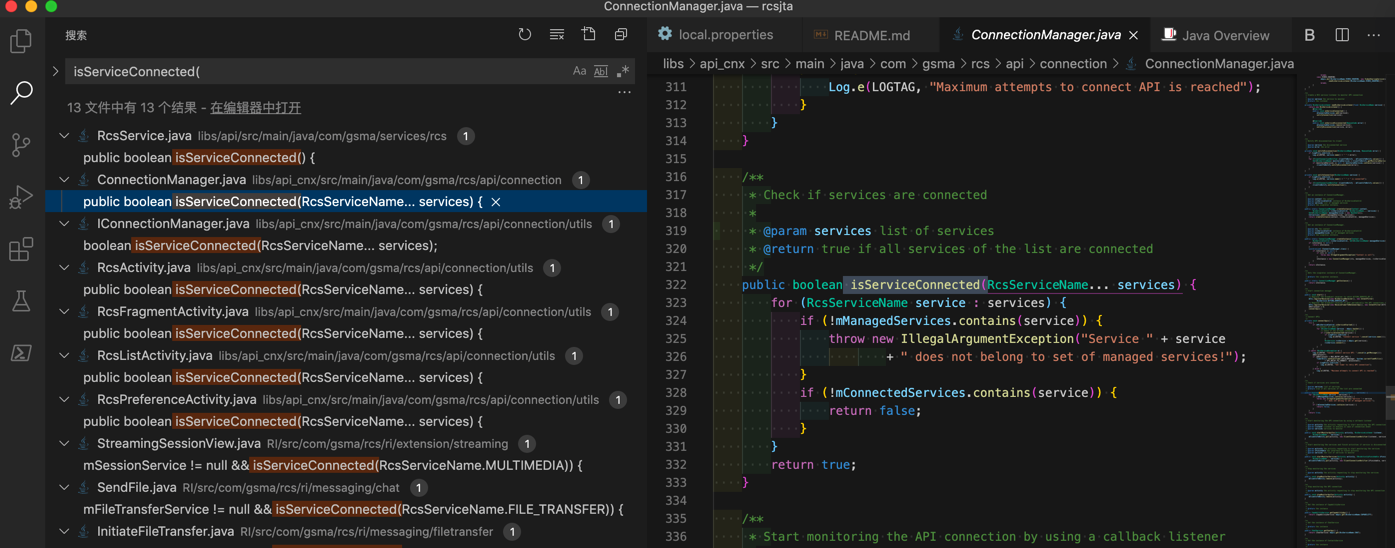Toggle search details ellipsis below search box
This screenshot has width=1395, height=548.
tap(625, 92)
